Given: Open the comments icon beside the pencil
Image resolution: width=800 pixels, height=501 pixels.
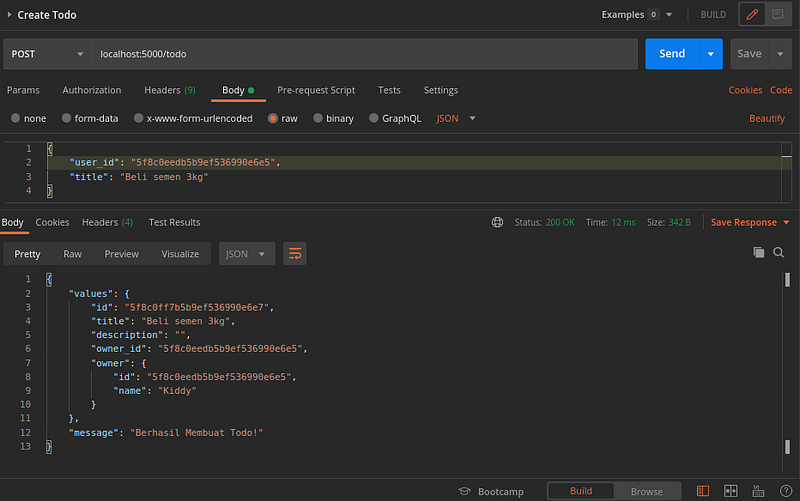Looking at the screenshot, I should [x=778, y=14].
